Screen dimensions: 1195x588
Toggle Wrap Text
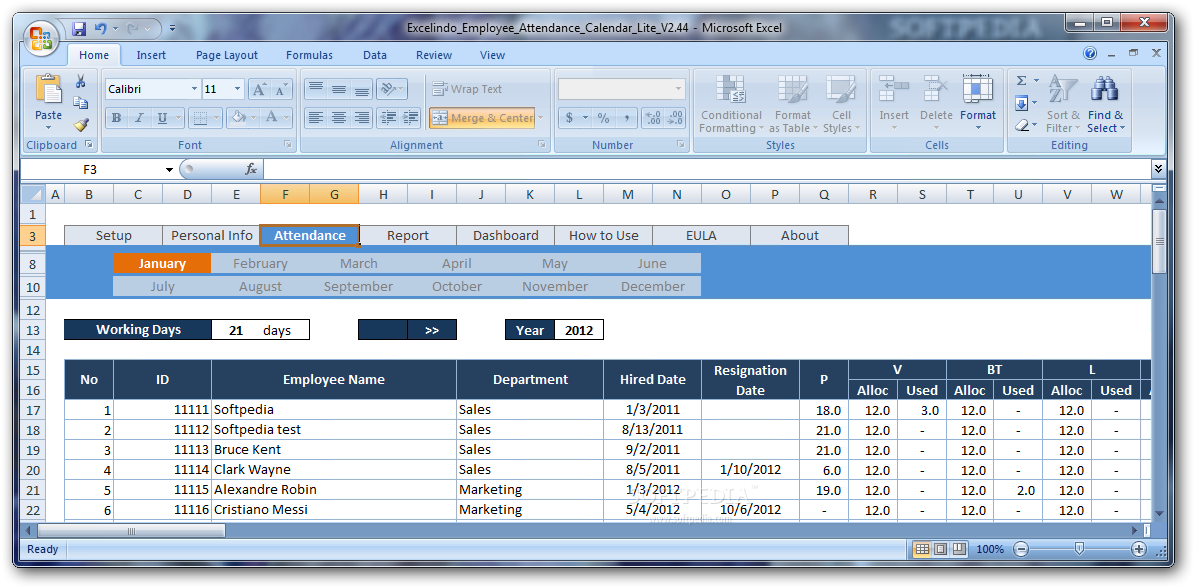click(467, 89)
